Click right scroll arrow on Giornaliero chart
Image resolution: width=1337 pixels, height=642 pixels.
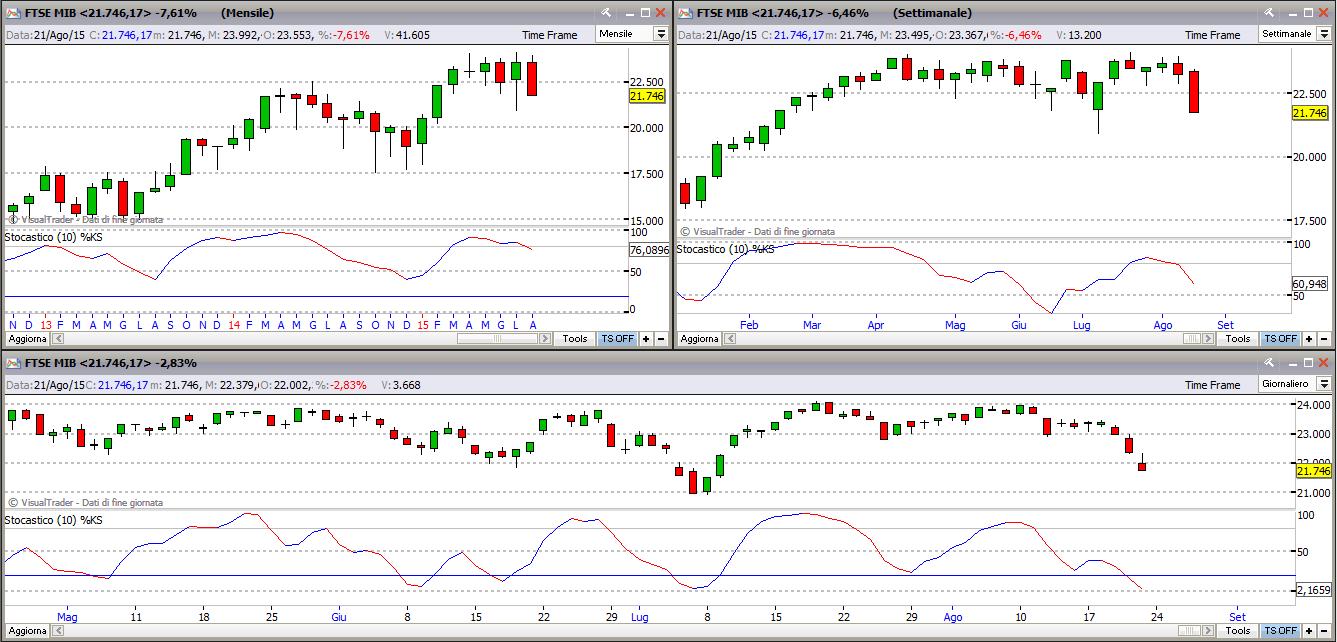1208,631
